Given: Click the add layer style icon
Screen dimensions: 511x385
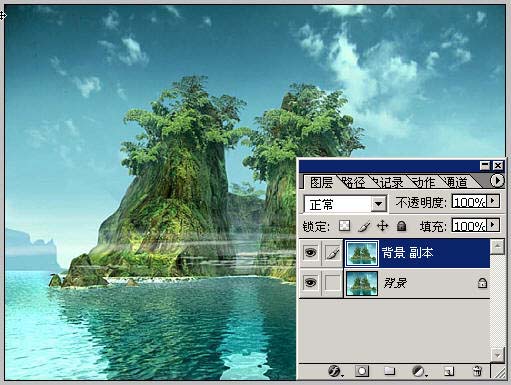Looking at the screenshot, I should (x=334, y=371).
